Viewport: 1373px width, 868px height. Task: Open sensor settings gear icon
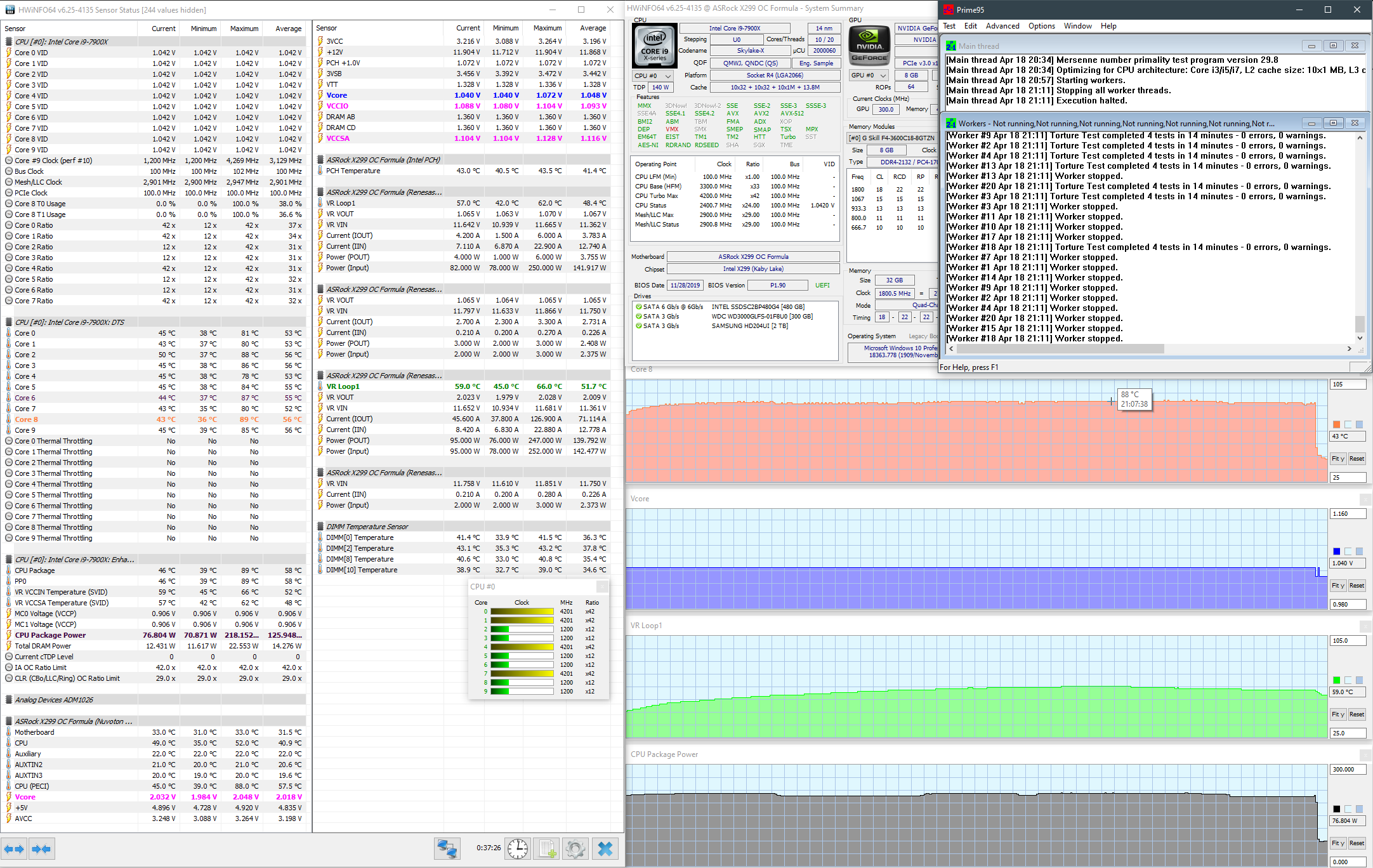click(x=575, y=848)
